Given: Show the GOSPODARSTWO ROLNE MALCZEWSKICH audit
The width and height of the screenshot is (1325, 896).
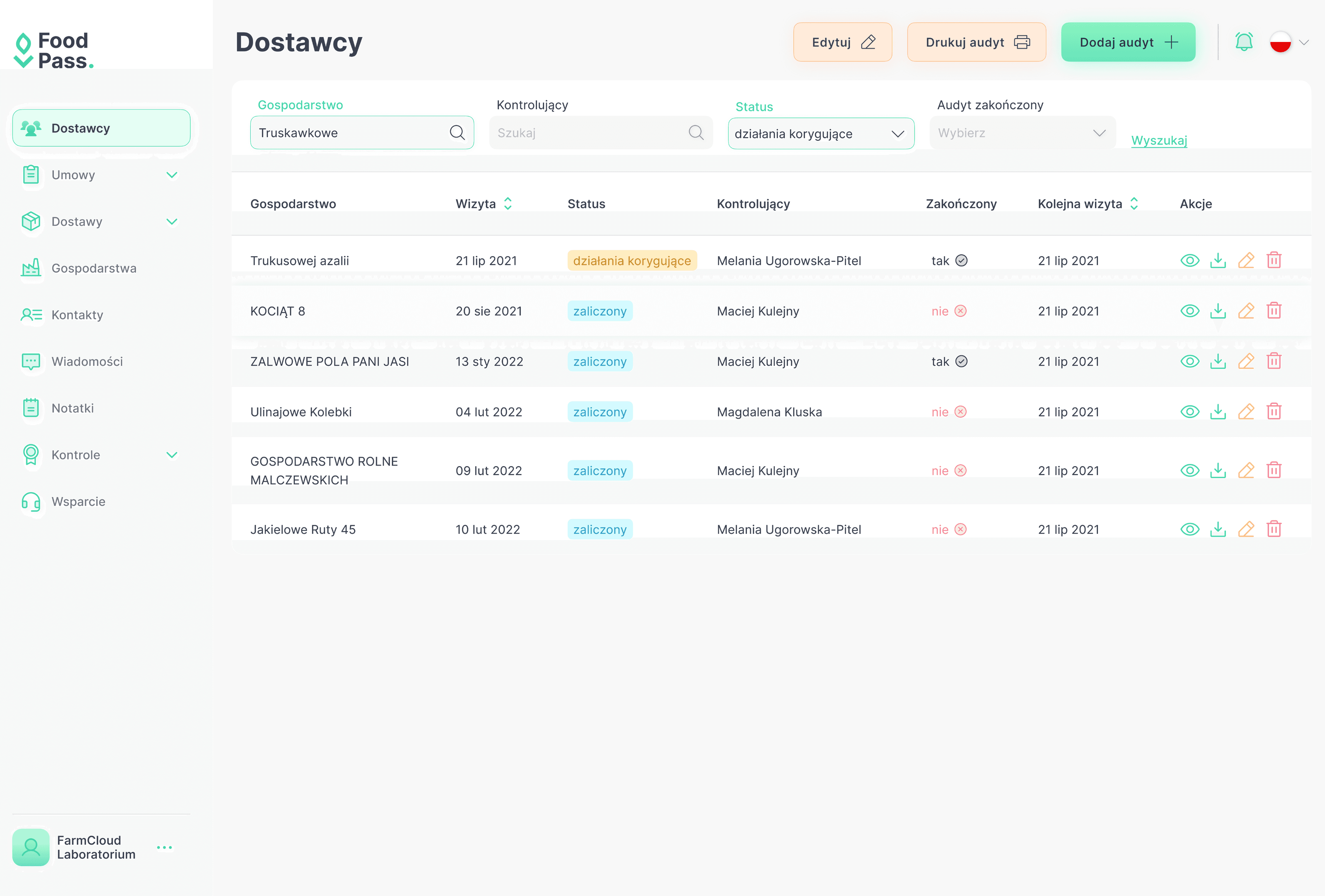Looking at the screenshot, I should point(1189,470).
